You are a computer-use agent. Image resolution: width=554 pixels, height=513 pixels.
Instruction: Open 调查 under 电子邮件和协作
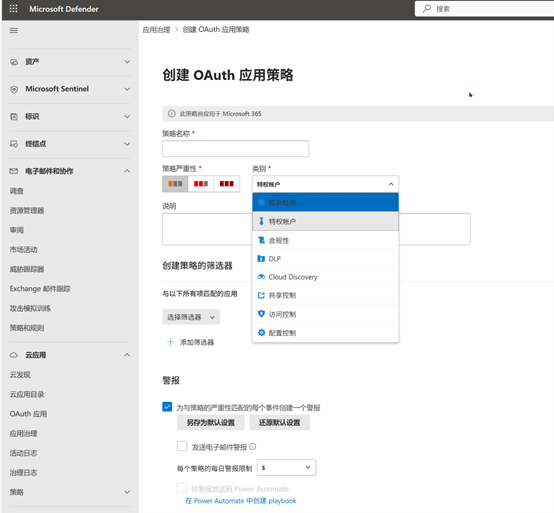[x=17, y=191]
